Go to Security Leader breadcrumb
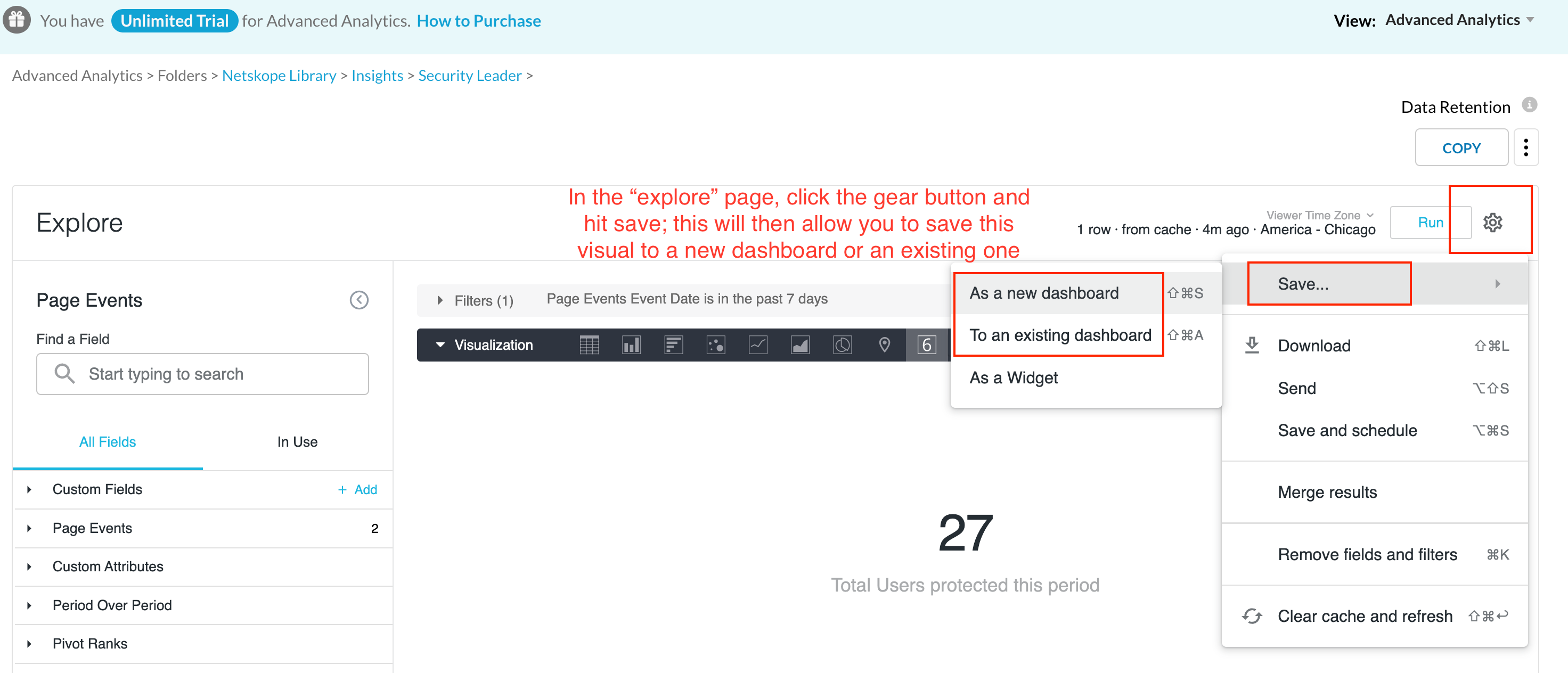This screenshot has width=1568, height=673. coord(469,76)
